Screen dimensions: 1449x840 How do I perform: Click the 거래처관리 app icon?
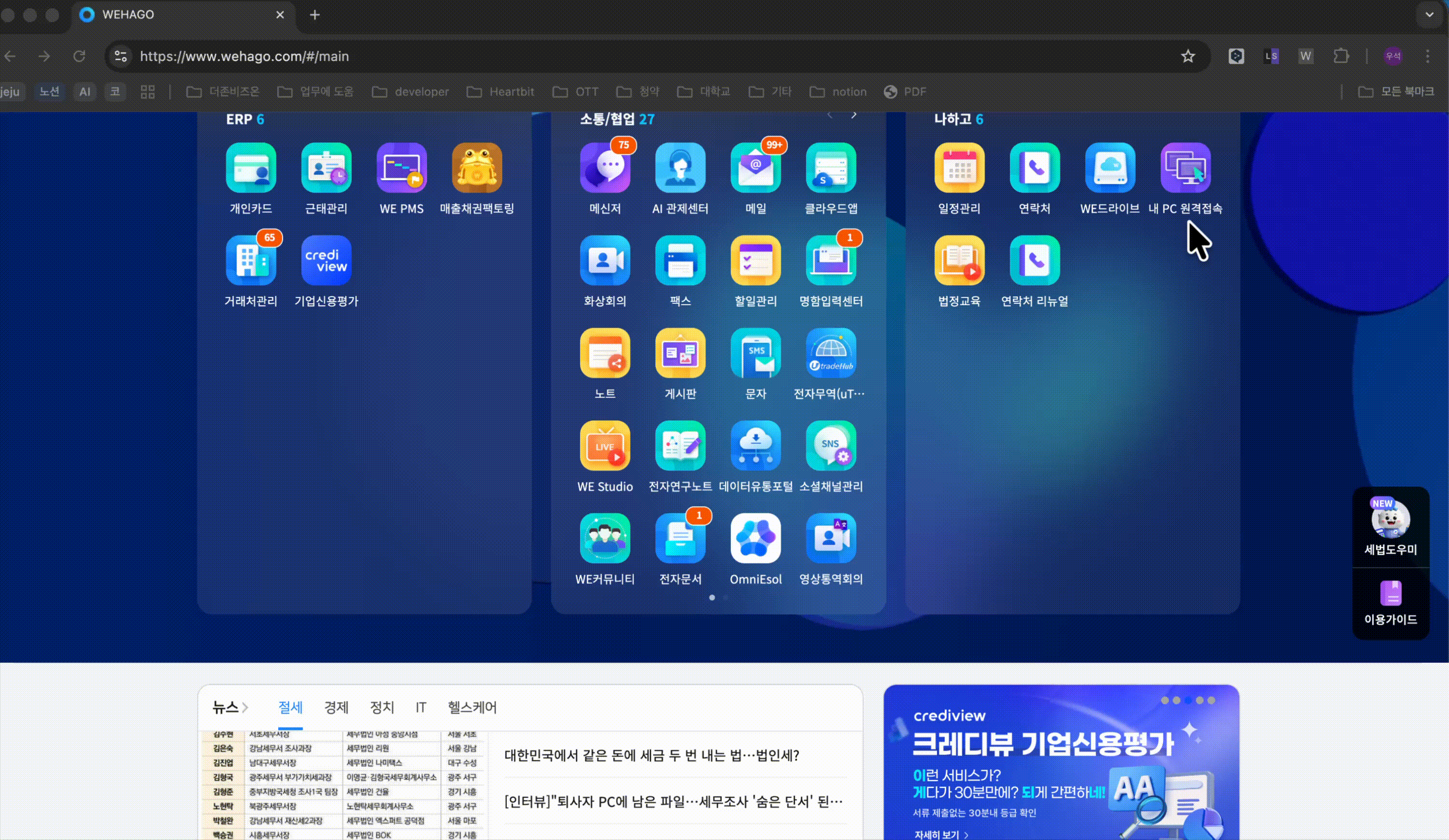[251, 261]
